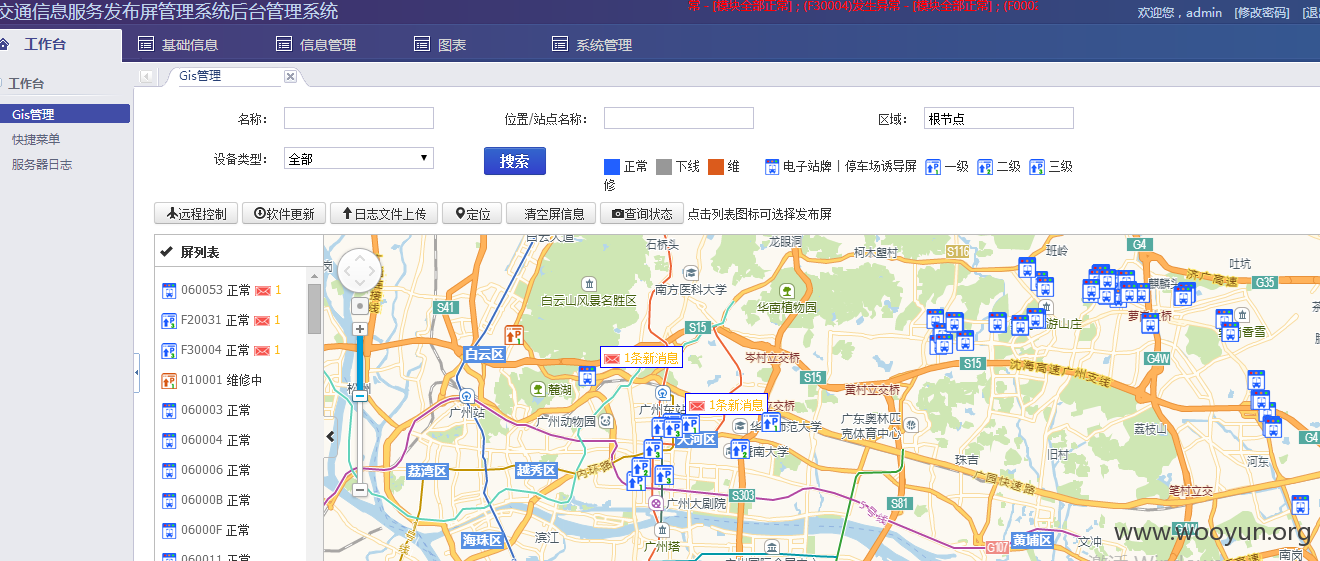Viewport: 1320px width, 561px height.
Task: Click the 一级 parking guidance legend icon
Action: [933, 167]
